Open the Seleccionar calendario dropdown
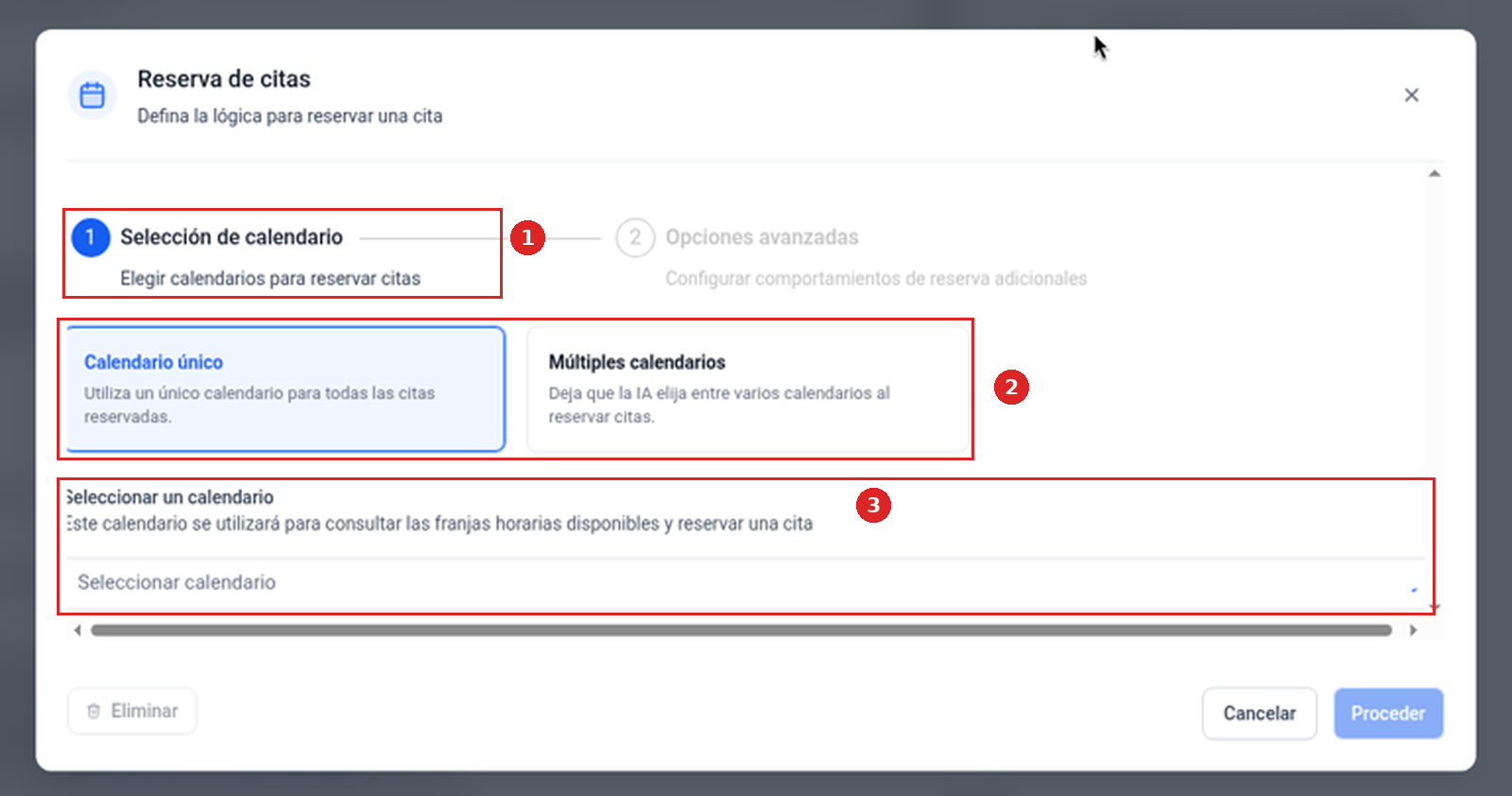Image resolution: width=1512 pixels, height=796 pixels. tap(746, 582)
